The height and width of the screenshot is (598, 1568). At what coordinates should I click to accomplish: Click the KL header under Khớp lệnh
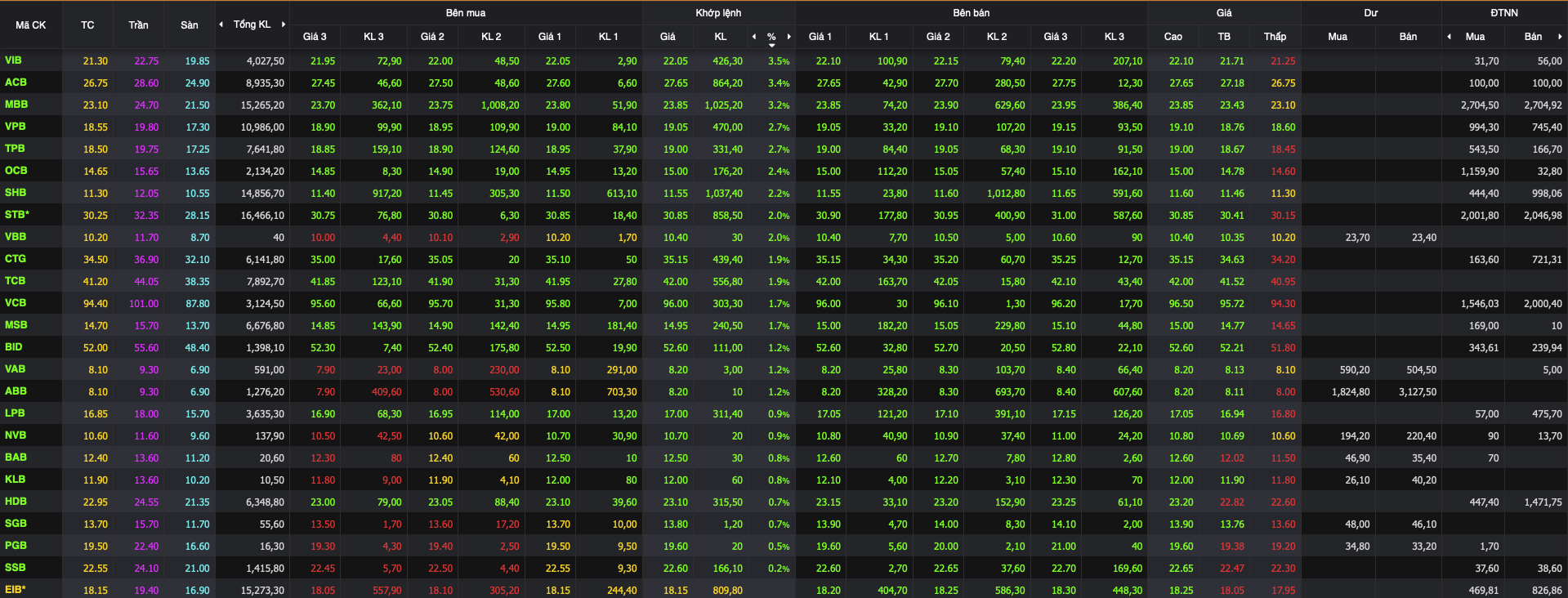(x=721, y=37)
